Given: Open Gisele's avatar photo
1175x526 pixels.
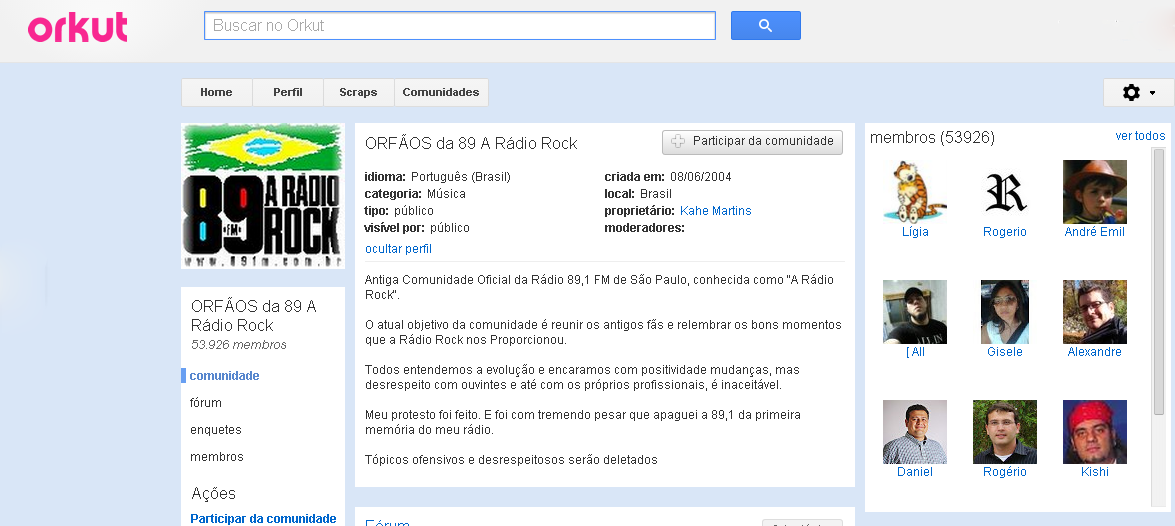Looking at the screenshot, I should click(x=1005, y=312).
